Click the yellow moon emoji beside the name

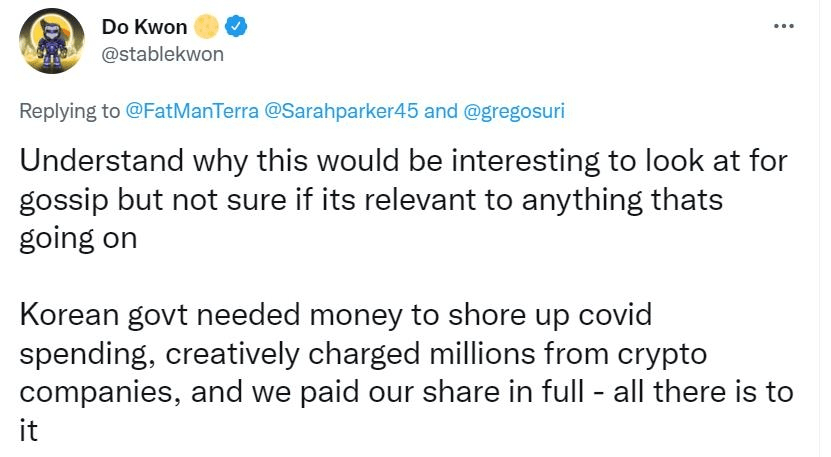coord(206,27)
